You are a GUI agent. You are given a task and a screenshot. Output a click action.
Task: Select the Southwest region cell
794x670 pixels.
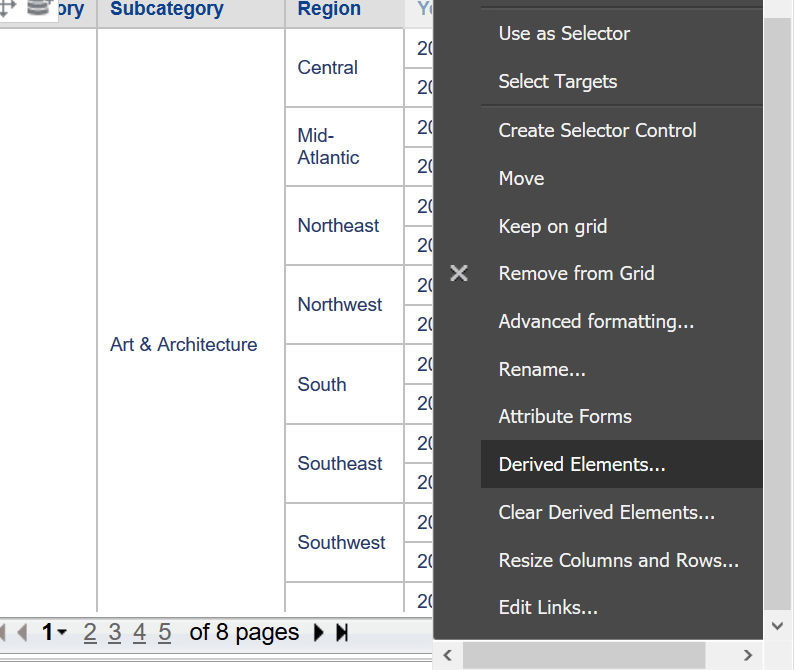coord(344,542)
